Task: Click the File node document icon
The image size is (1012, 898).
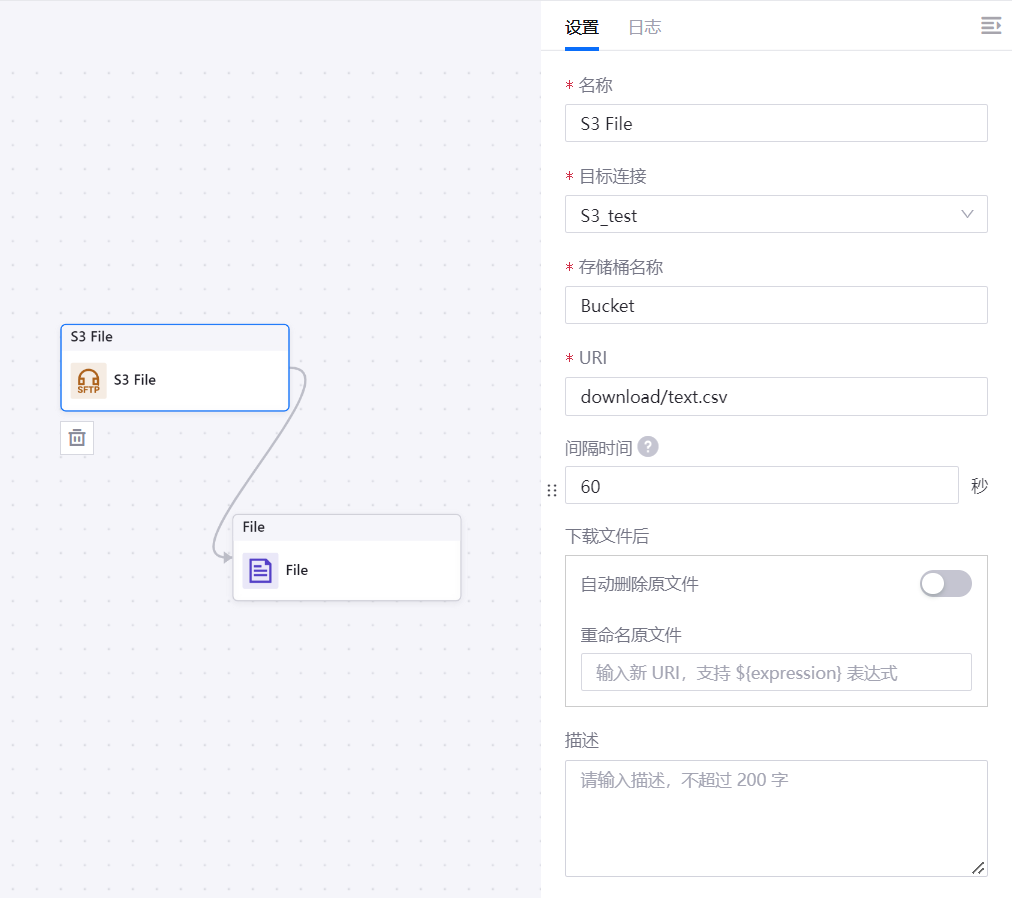Action: click(260, 570)
